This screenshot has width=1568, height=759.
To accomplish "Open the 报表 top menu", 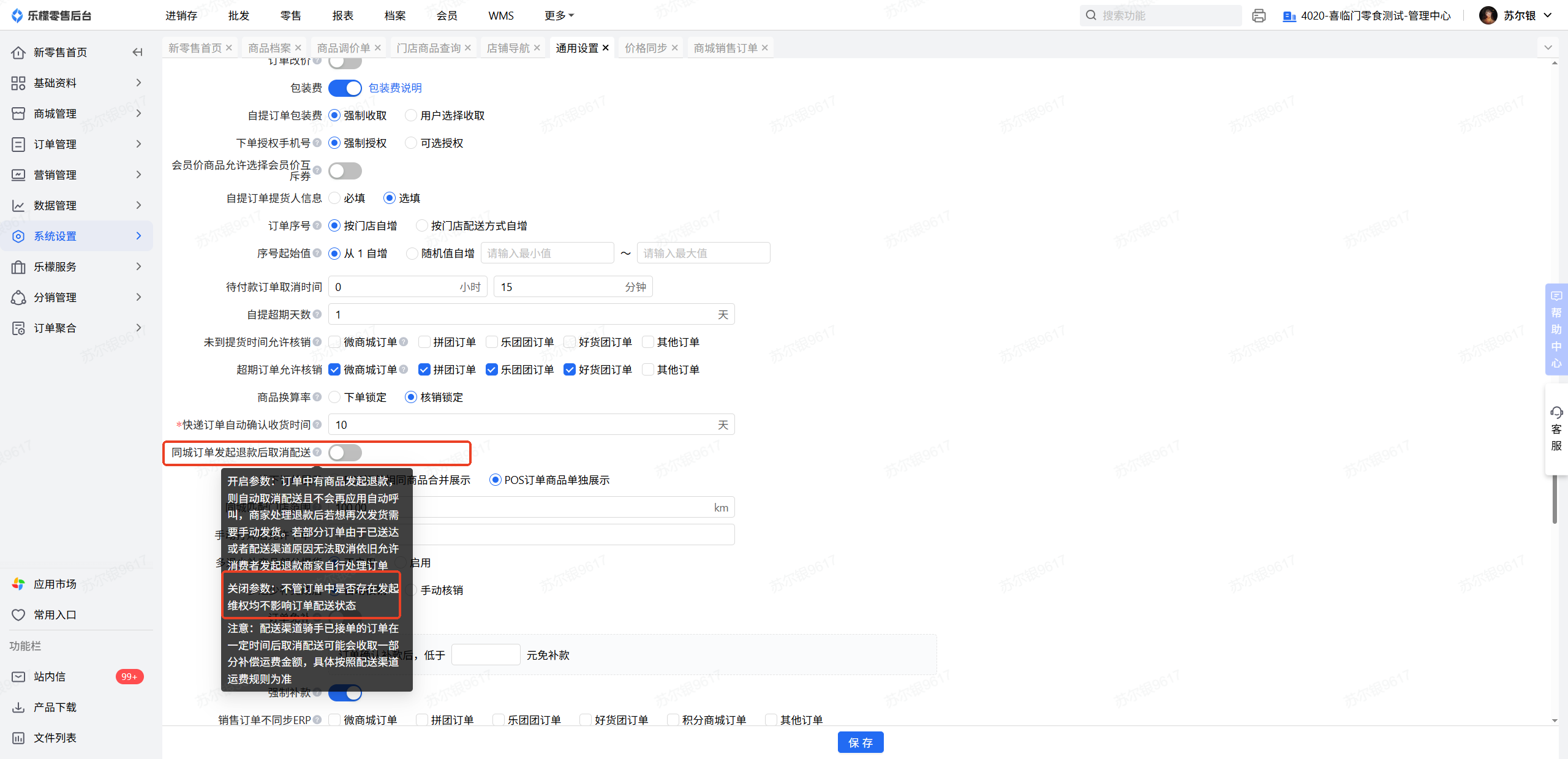I will [343, 15].
